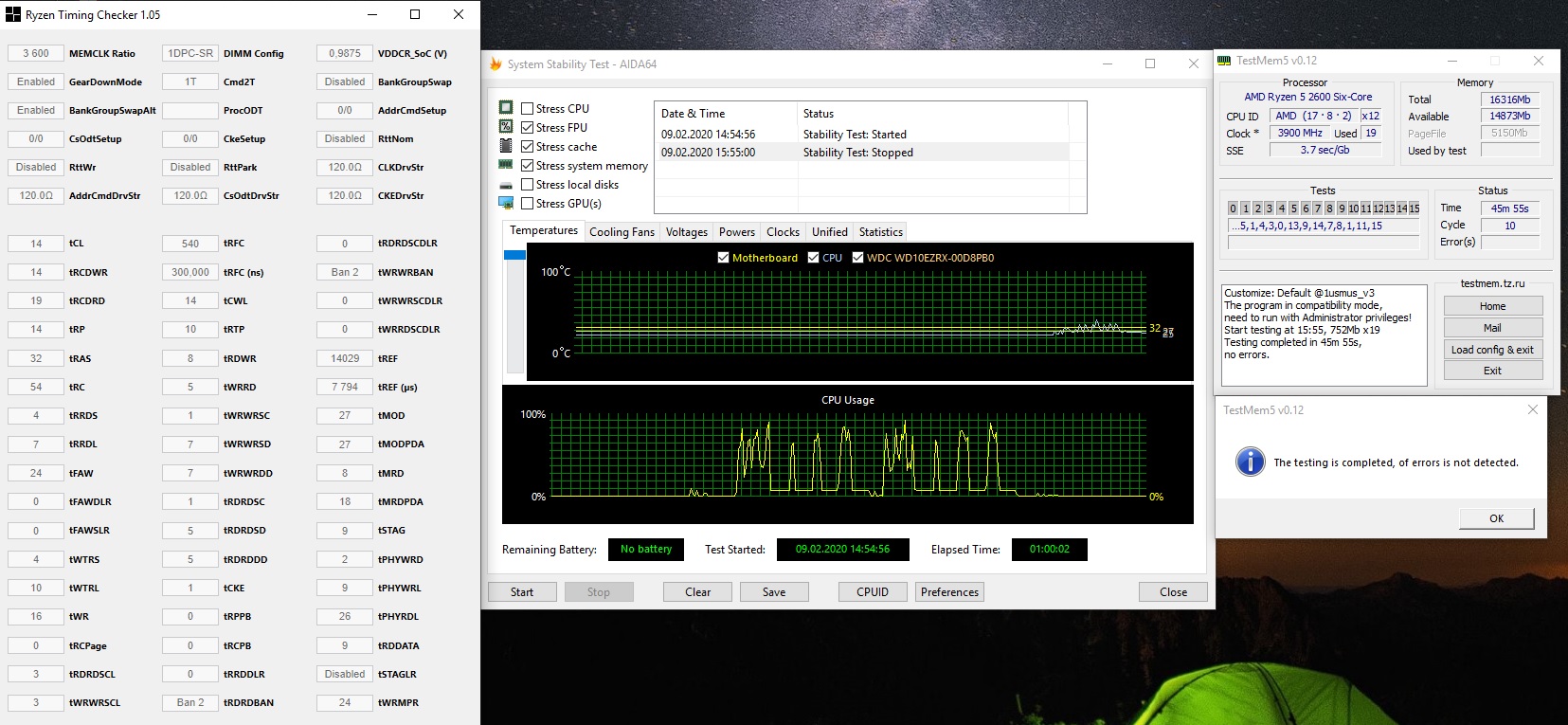1568x725 pixels.
Task: Click the monitor icon beside Stress GPU(s)
Action: [x=506, y=203]
